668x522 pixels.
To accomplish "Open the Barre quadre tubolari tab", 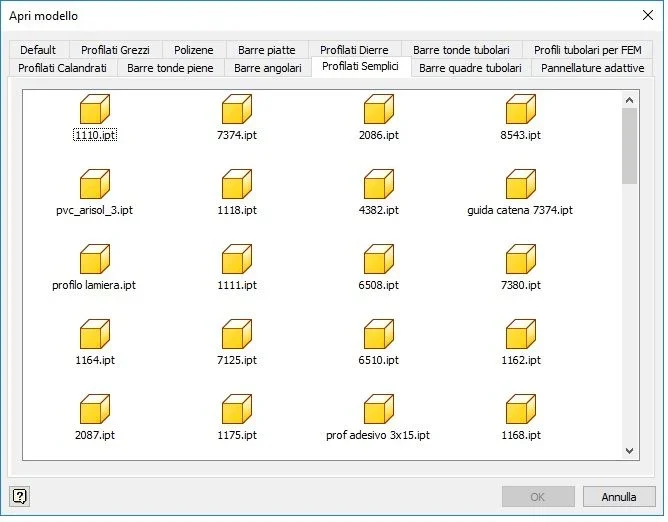I will (472, 69).
